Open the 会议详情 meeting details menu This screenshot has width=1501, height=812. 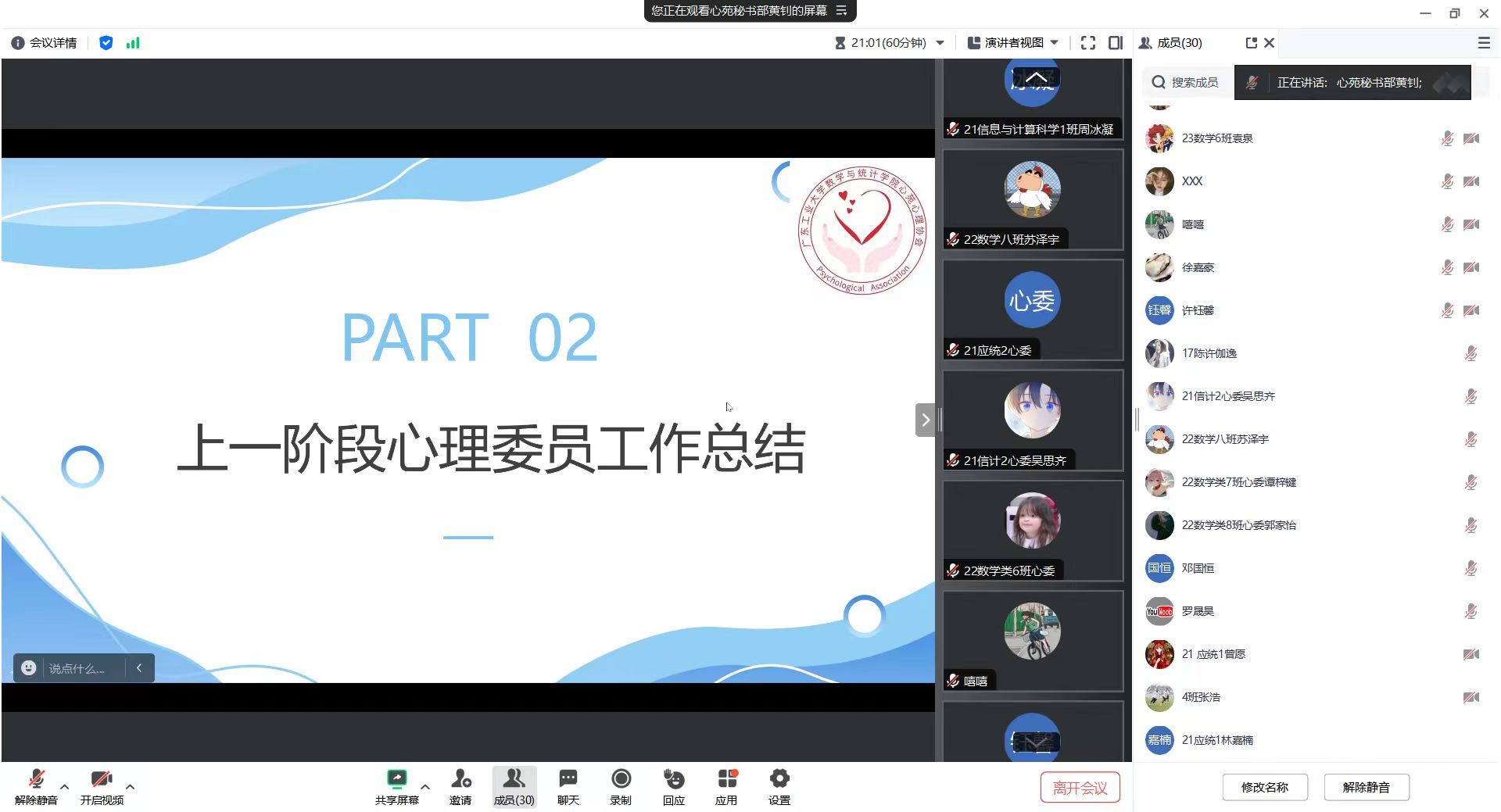point(45,43)
